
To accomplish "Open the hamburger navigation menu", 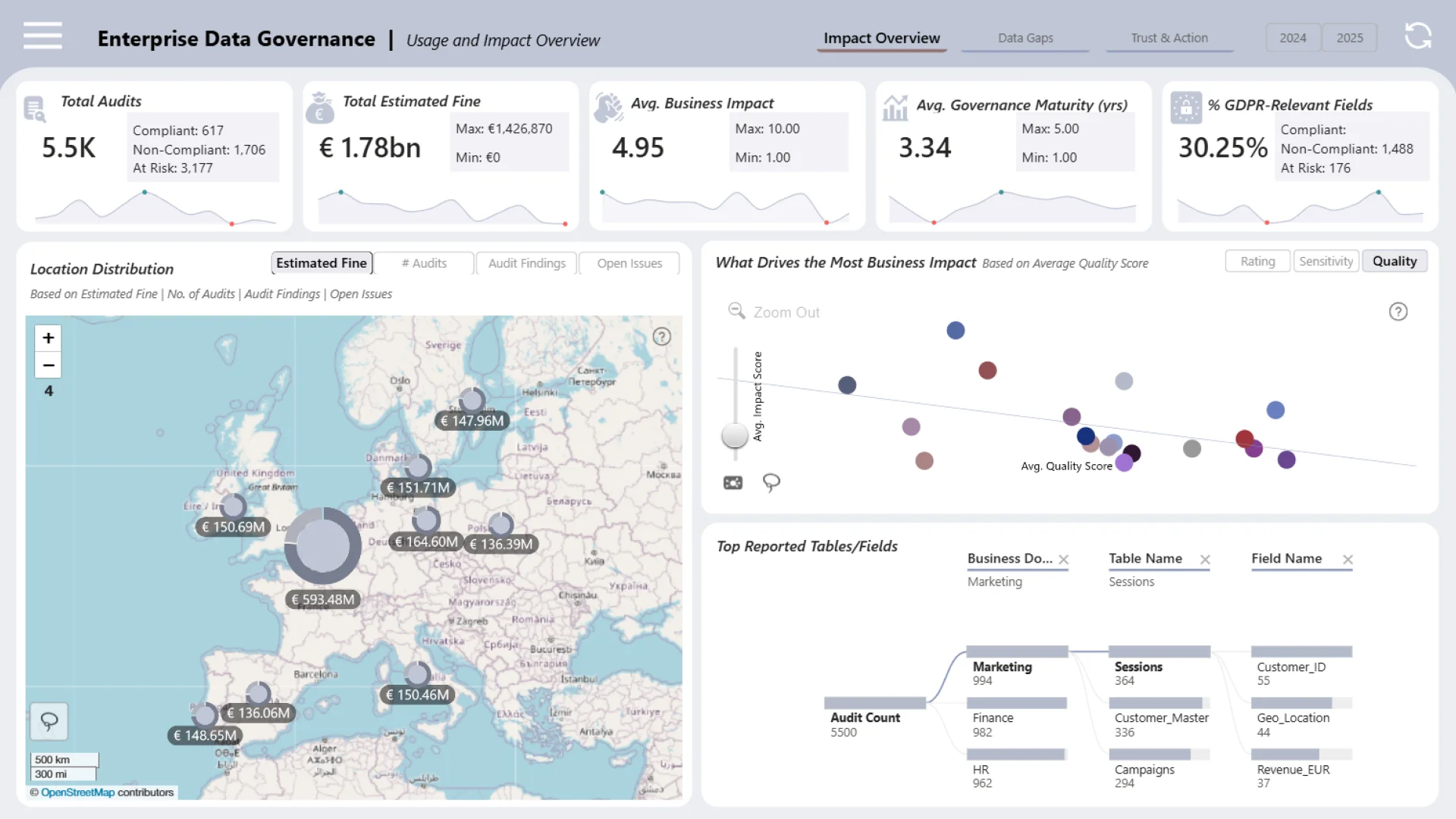I will click(x=42, y=36).
